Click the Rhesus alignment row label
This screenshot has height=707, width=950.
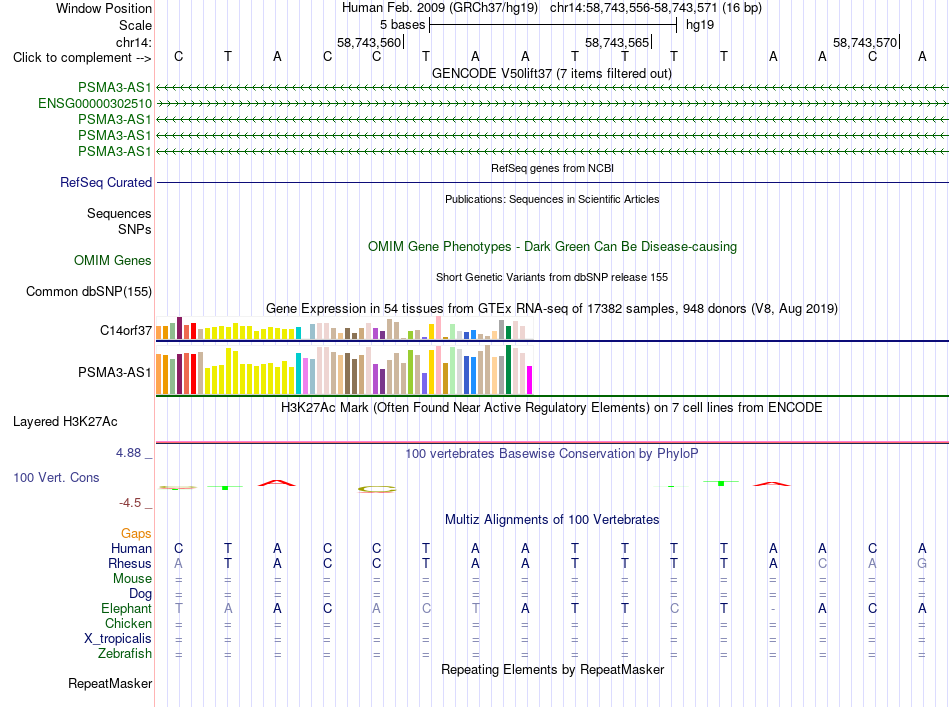tap(130, 563)
